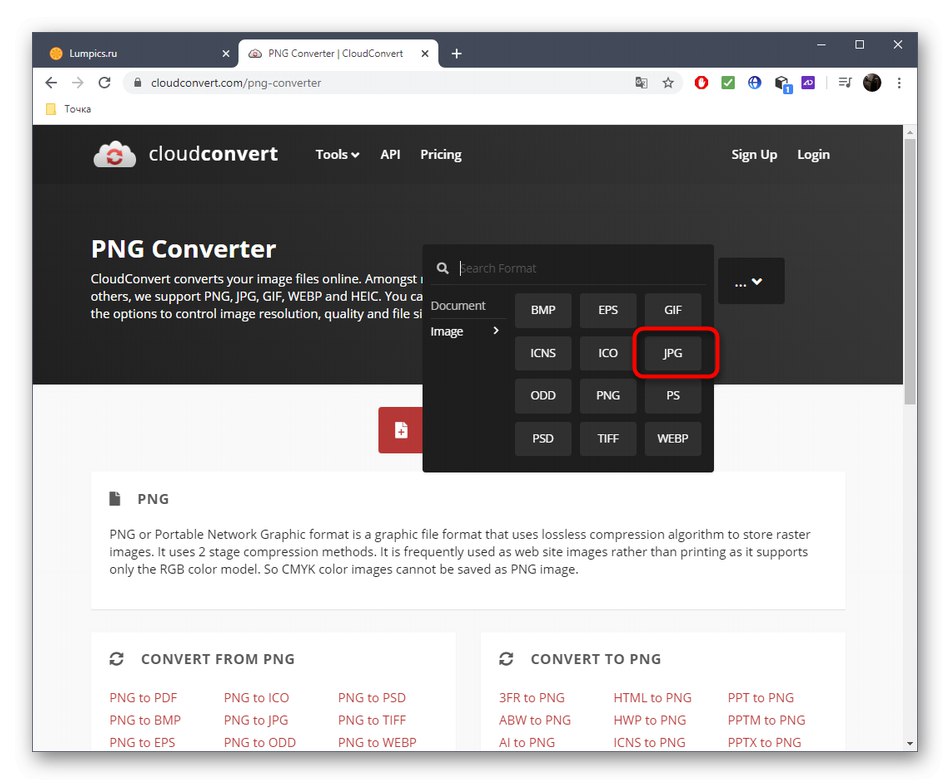Choose PNG format in popup
Image resolution: width=950 pixels, height=784 pixels.
[608, 396]
